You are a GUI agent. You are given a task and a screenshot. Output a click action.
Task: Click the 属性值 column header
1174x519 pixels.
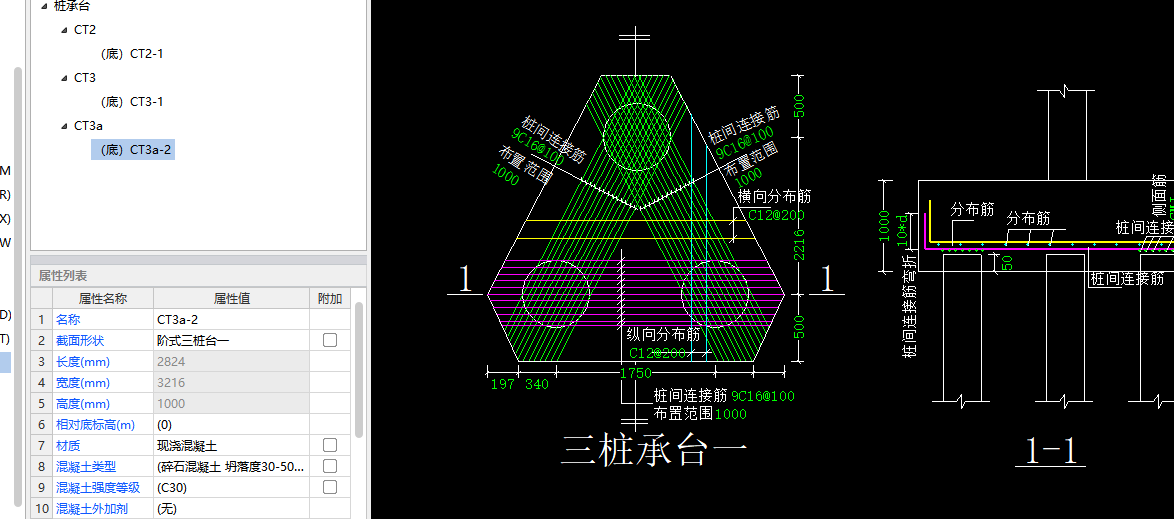coord(231,298)
